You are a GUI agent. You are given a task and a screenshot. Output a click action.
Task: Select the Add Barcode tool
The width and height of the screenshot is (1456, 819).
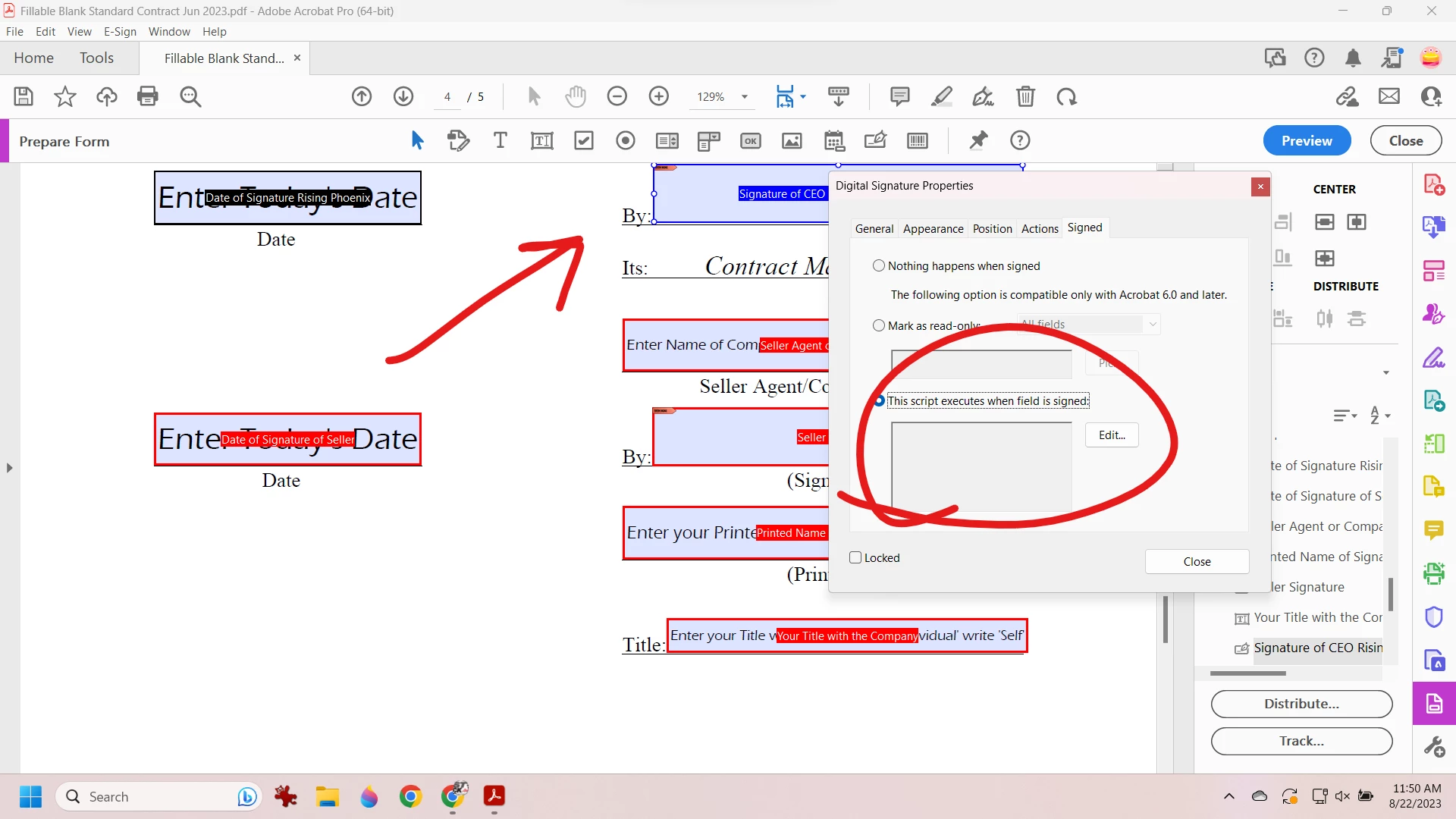coord(917,141)
